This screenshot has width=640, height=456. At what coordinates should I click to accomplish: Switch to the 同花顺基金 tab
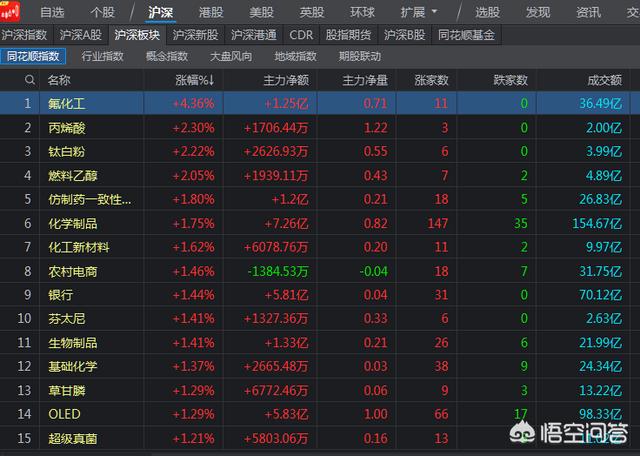[467, 35]
